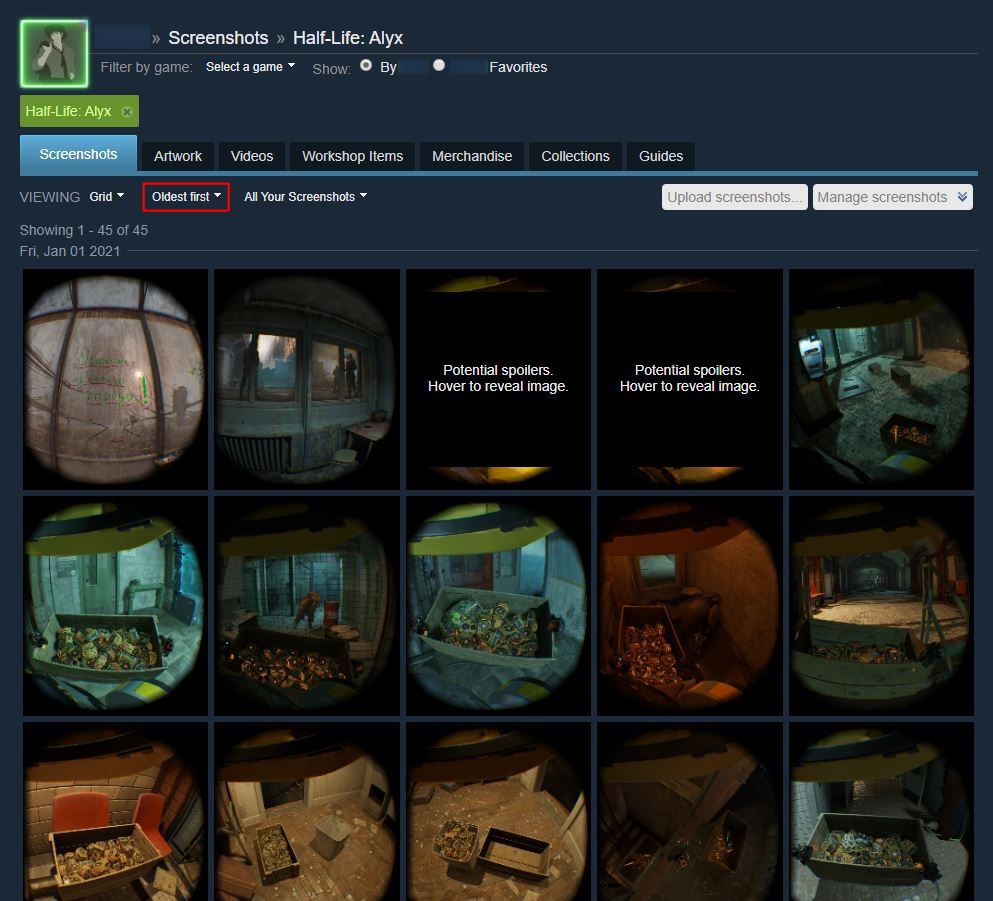Open the thumbnail with red chairs and crate

pos(115,812)
